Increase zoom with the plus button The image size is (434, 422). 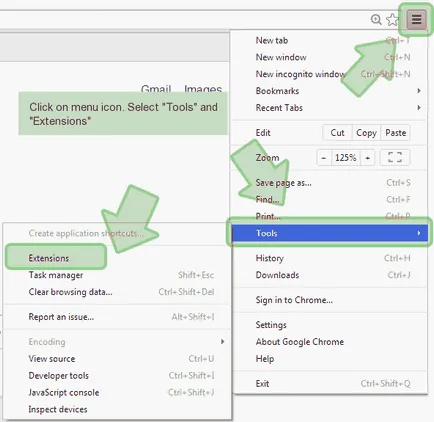tap(367, 157)
